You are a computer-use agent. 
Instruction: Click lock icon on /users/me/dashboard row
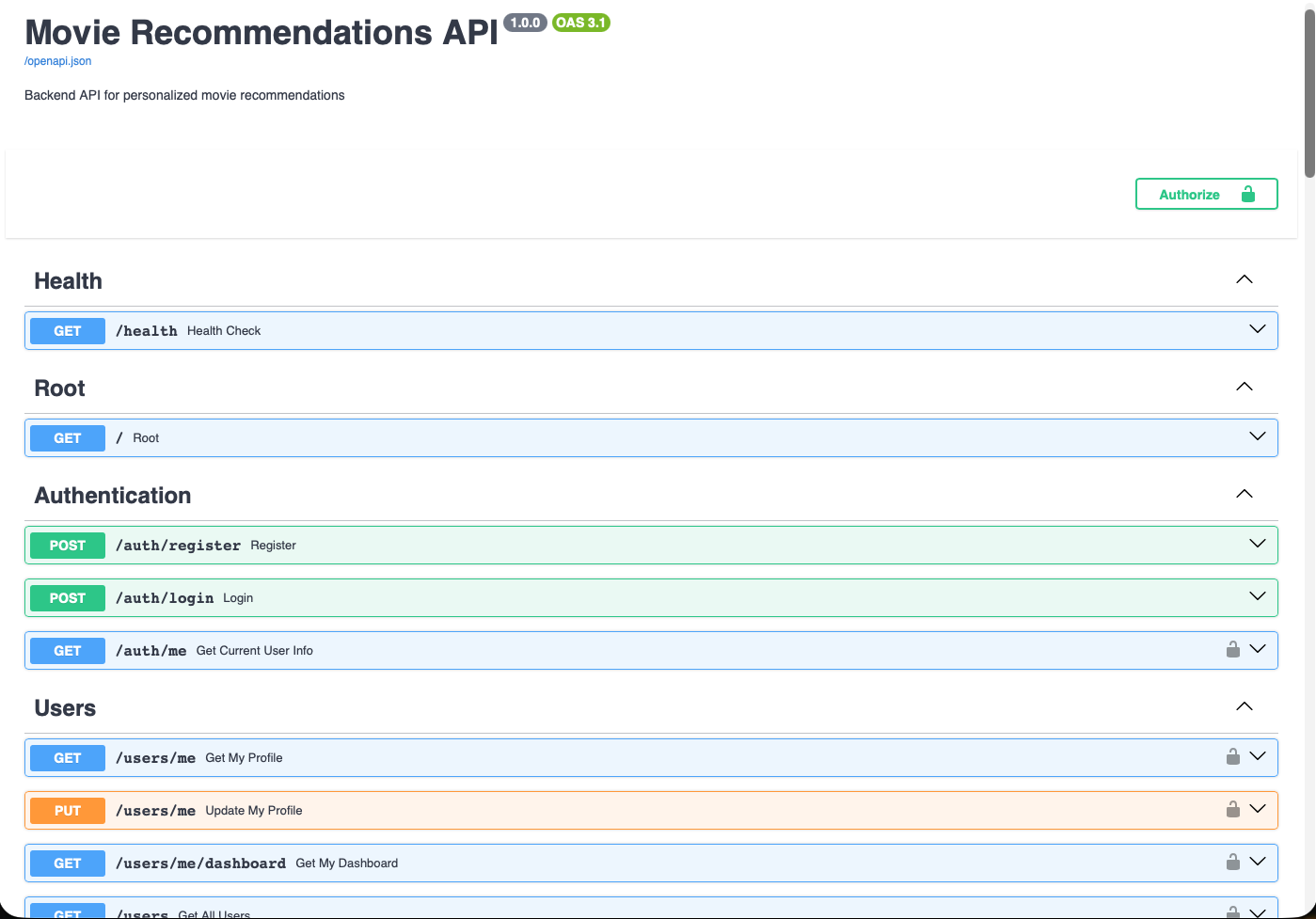[1232, 863]
